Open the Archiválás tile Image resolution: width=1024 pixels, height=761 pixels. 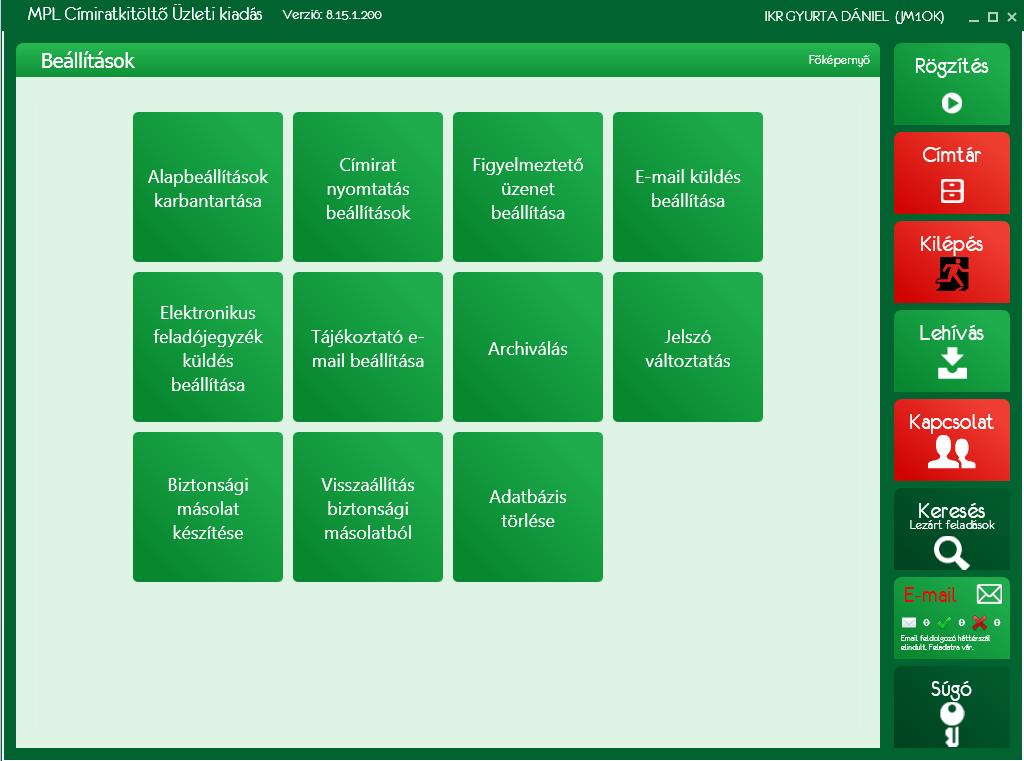pyautogui.click(x=528, y=347)
